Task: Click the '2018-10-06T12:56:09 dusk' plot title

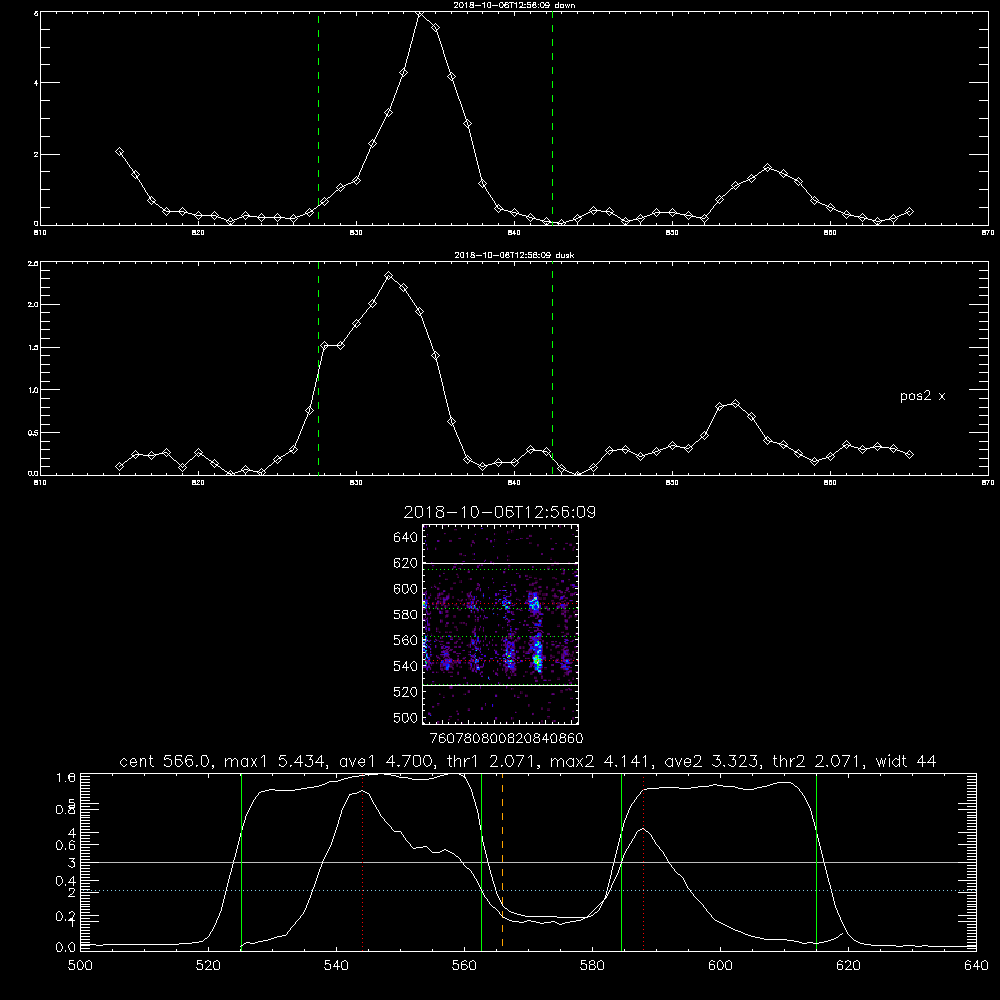Action: coord(514,255)
